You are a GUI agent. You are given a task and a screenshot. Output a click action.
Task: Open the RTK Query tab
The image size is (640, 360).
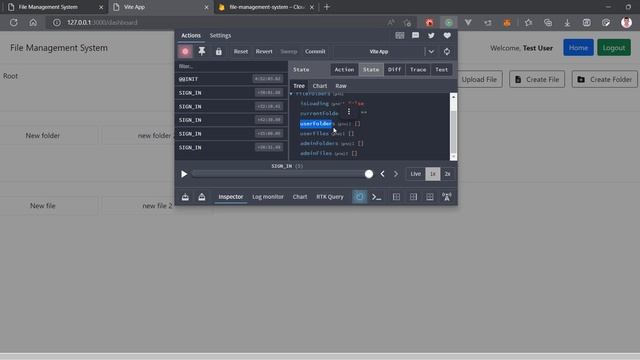pyautogui.click(x=330, y=197)
